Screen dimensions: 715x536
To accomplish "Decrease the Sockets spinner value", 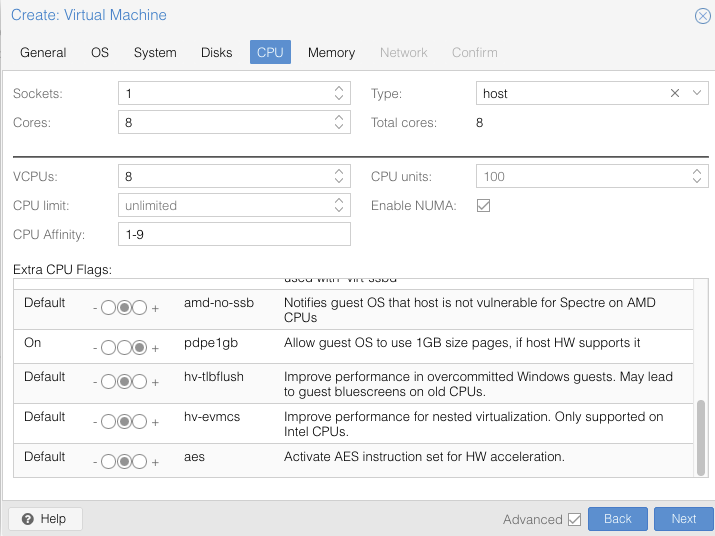I will tap(339, 98).
